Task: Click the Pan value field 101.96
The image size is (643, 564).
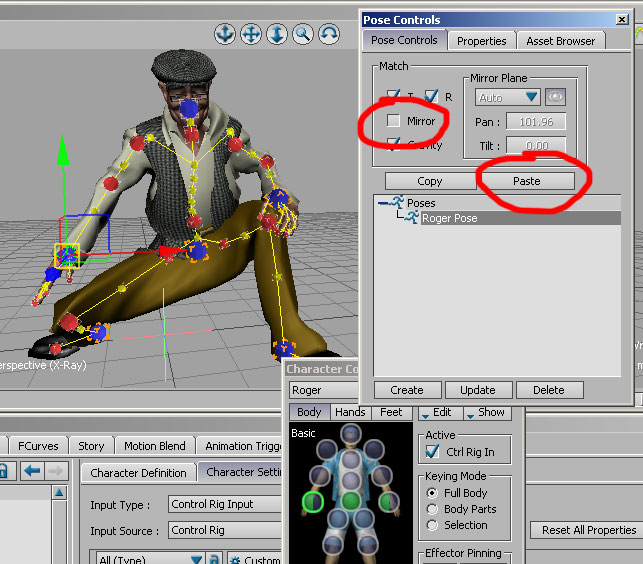Action: [x=536, y=121]
